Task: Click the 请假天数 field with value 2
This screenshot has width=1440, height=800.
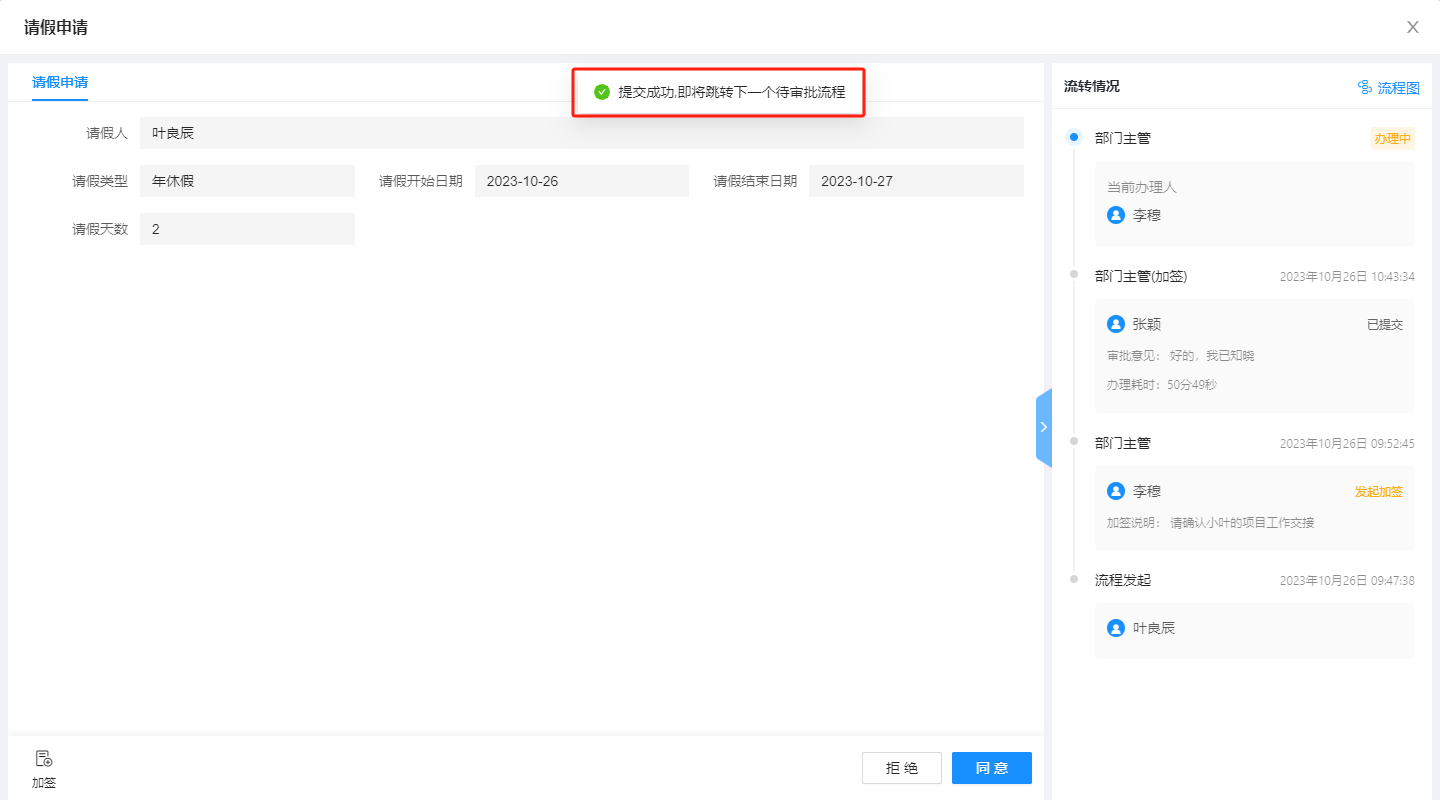Action: coord(247,229)
